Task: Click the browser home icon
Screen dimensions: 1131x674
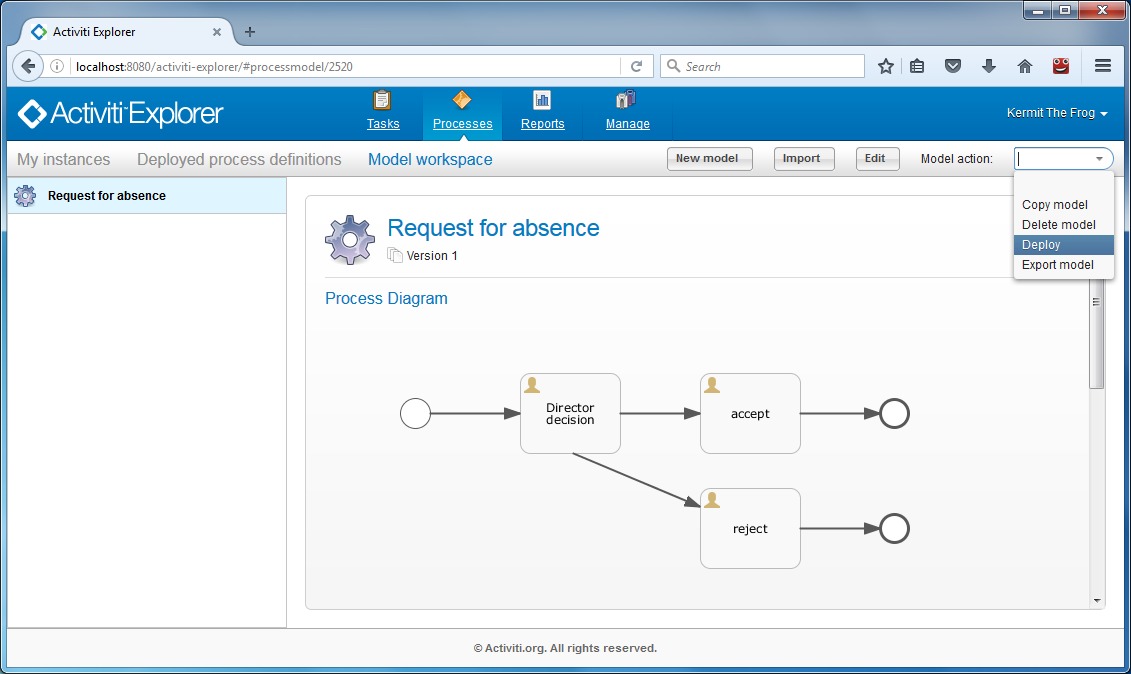Action: (x=1024, y=66)
